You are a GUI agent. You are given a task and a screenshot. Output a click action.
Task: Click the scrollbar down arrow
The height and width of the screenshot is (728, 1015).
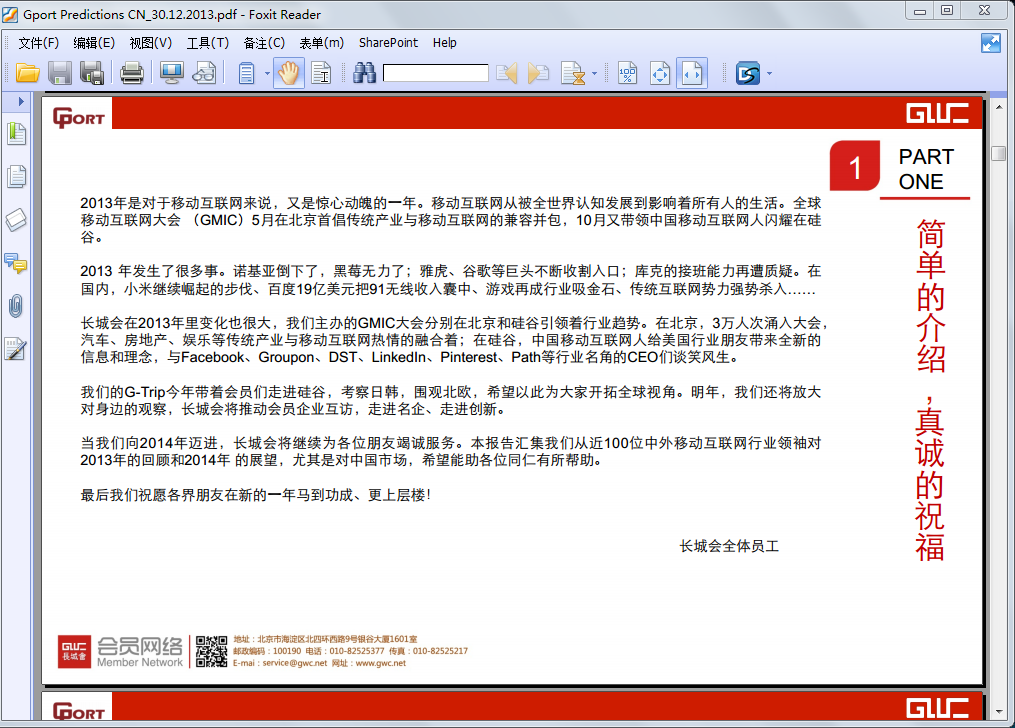point(998,712)
